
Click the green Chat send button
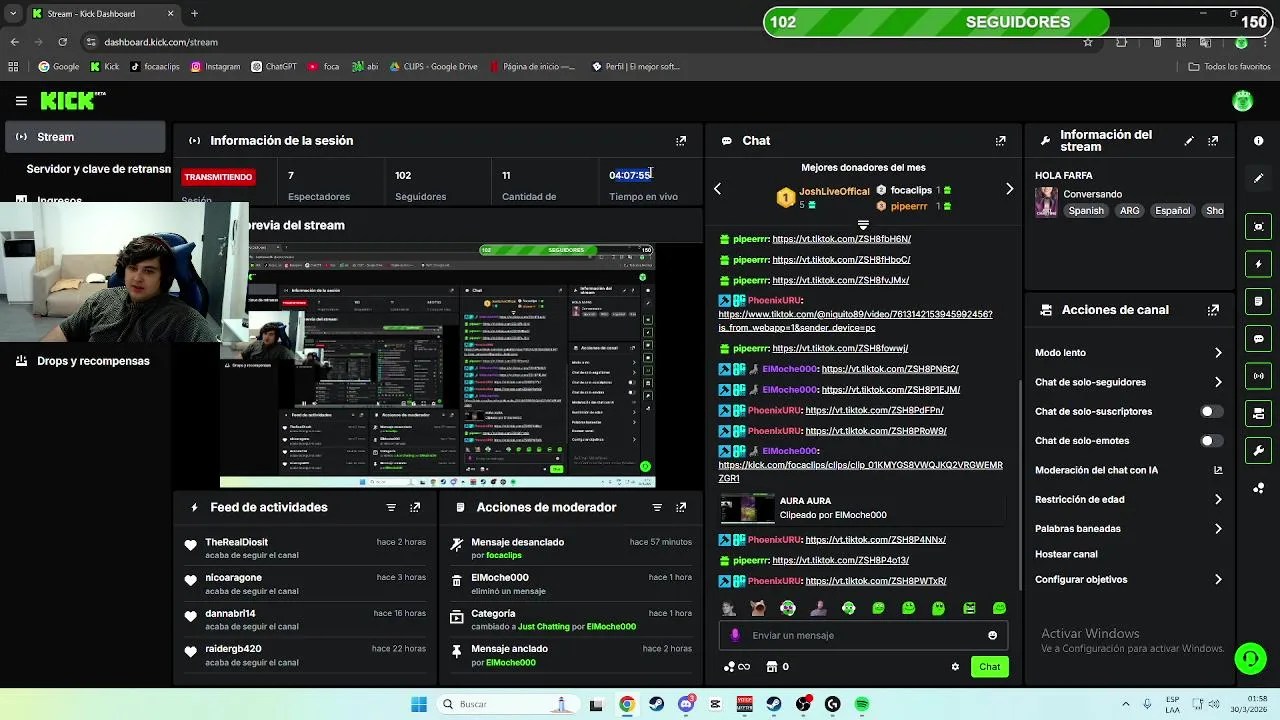pos(989,667)
